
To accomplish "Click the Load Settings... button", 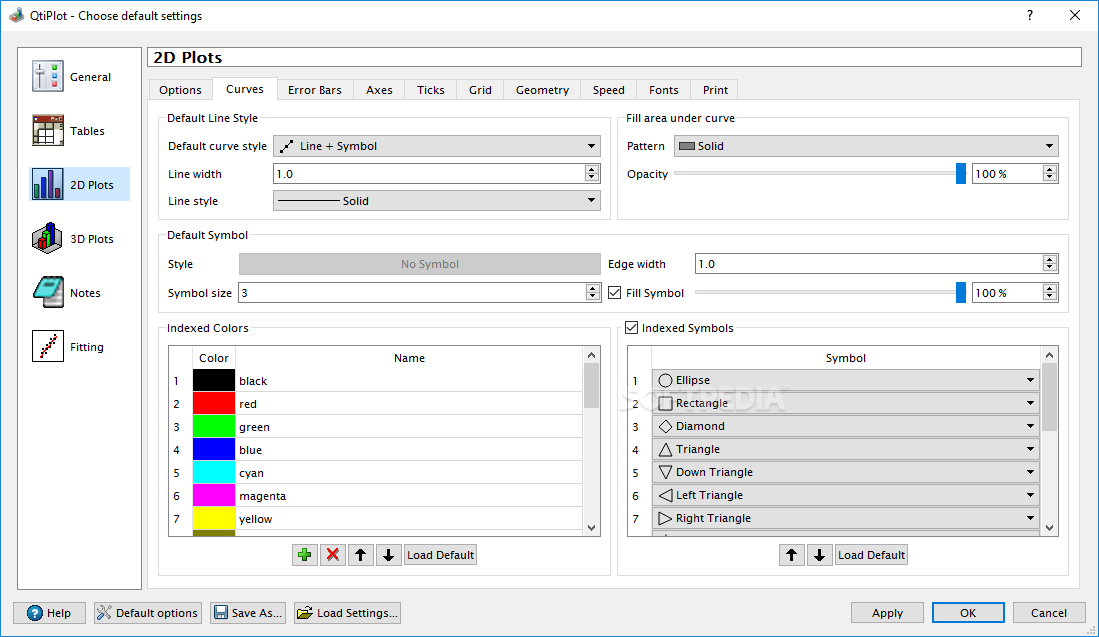I will click(x=348, y=612).
